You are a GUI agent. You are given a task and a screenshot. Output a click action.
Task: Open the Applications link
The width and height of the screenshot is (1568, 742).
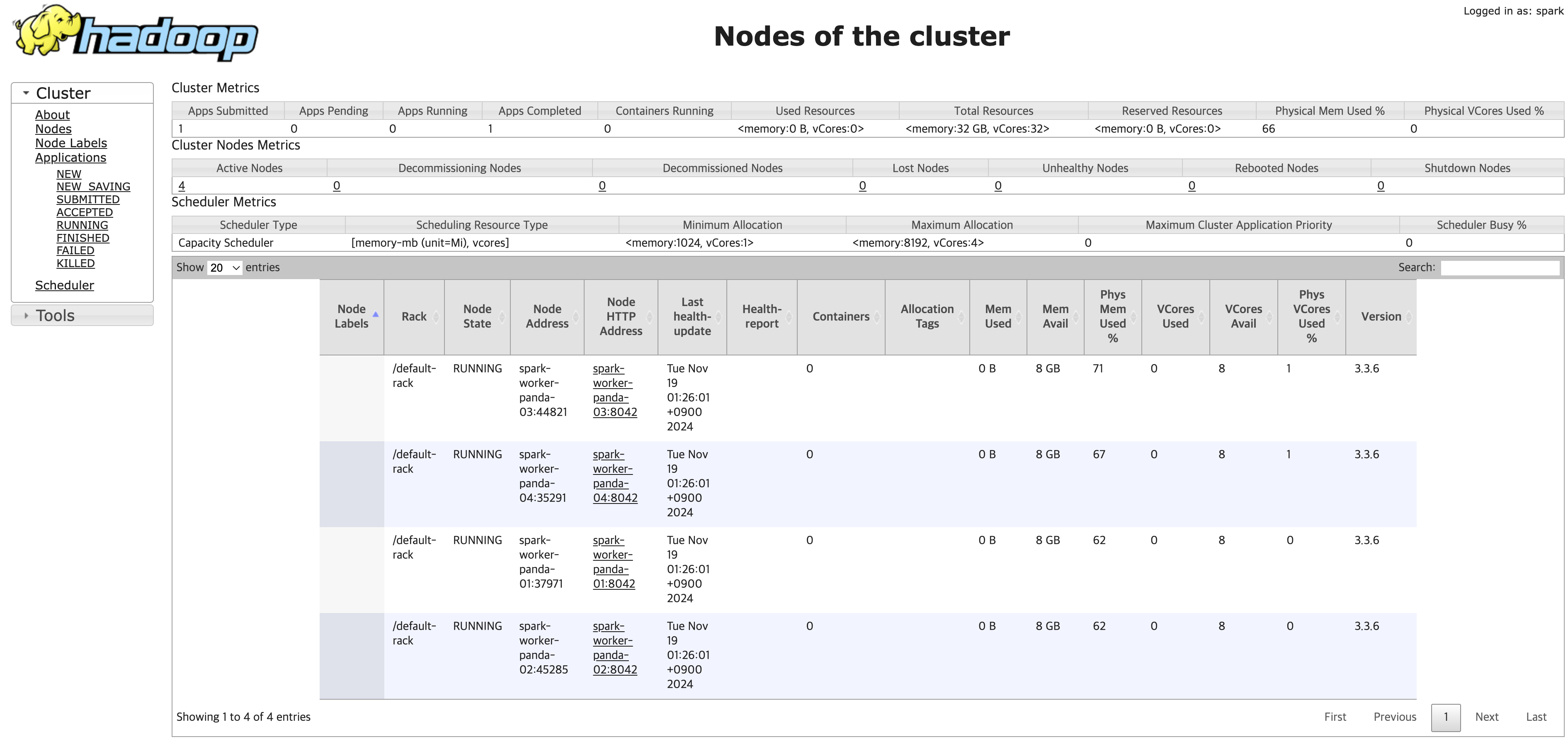[70, 158]
